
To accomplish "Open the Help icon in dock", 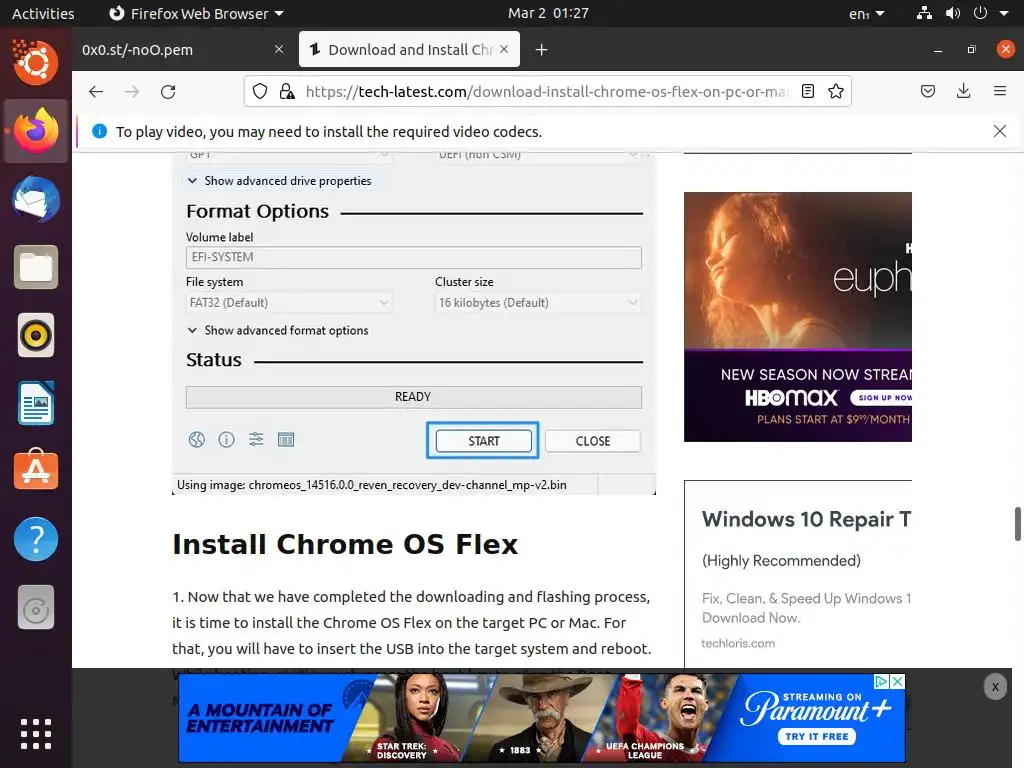I will [x=36, y=539].
